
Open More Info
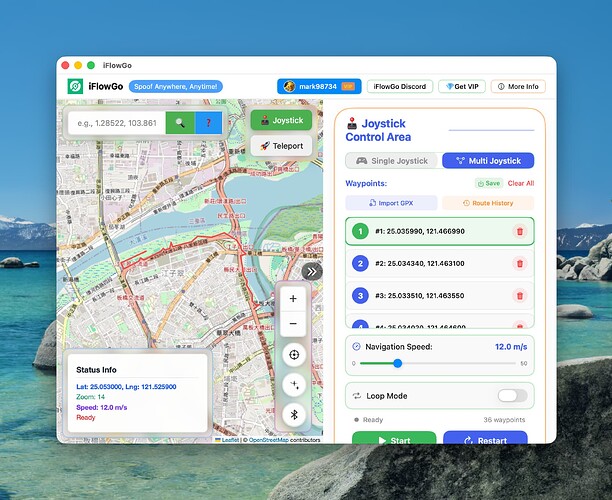coord(518,86)
